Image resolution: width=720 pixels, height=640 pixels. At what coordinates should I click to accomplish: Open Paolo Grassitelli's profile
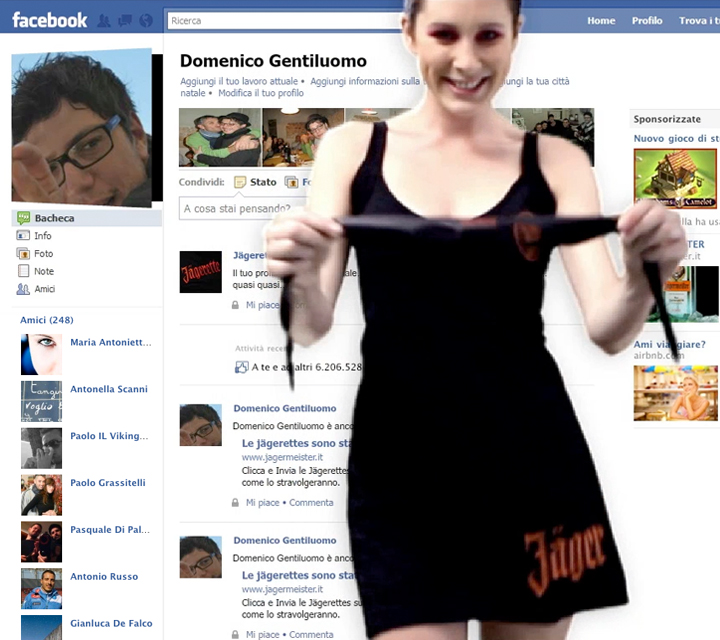point(108,483)
